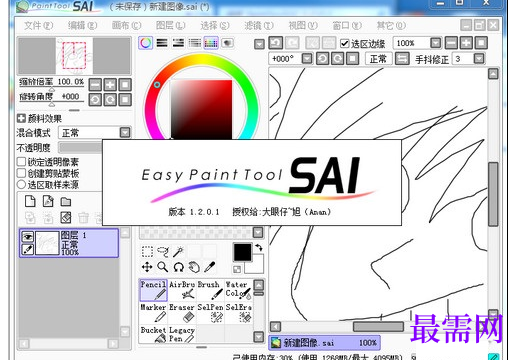Choose the lasso selection tool
This screenshot has height=360, width=522.
pyautogui.click(x=163, y=252)
